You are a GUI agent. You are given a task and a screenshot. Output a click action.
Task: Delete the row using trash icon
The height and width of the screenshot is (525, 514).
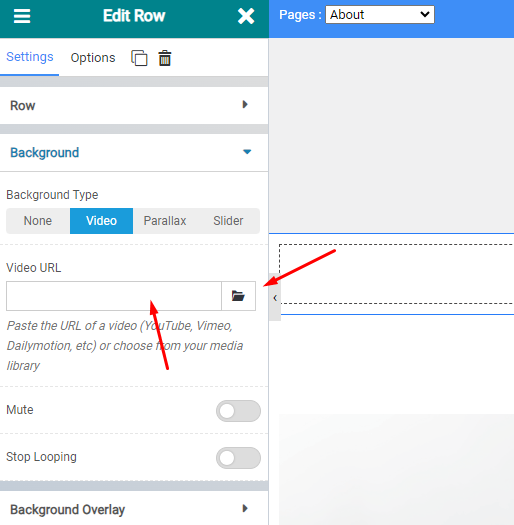(165, 58)
